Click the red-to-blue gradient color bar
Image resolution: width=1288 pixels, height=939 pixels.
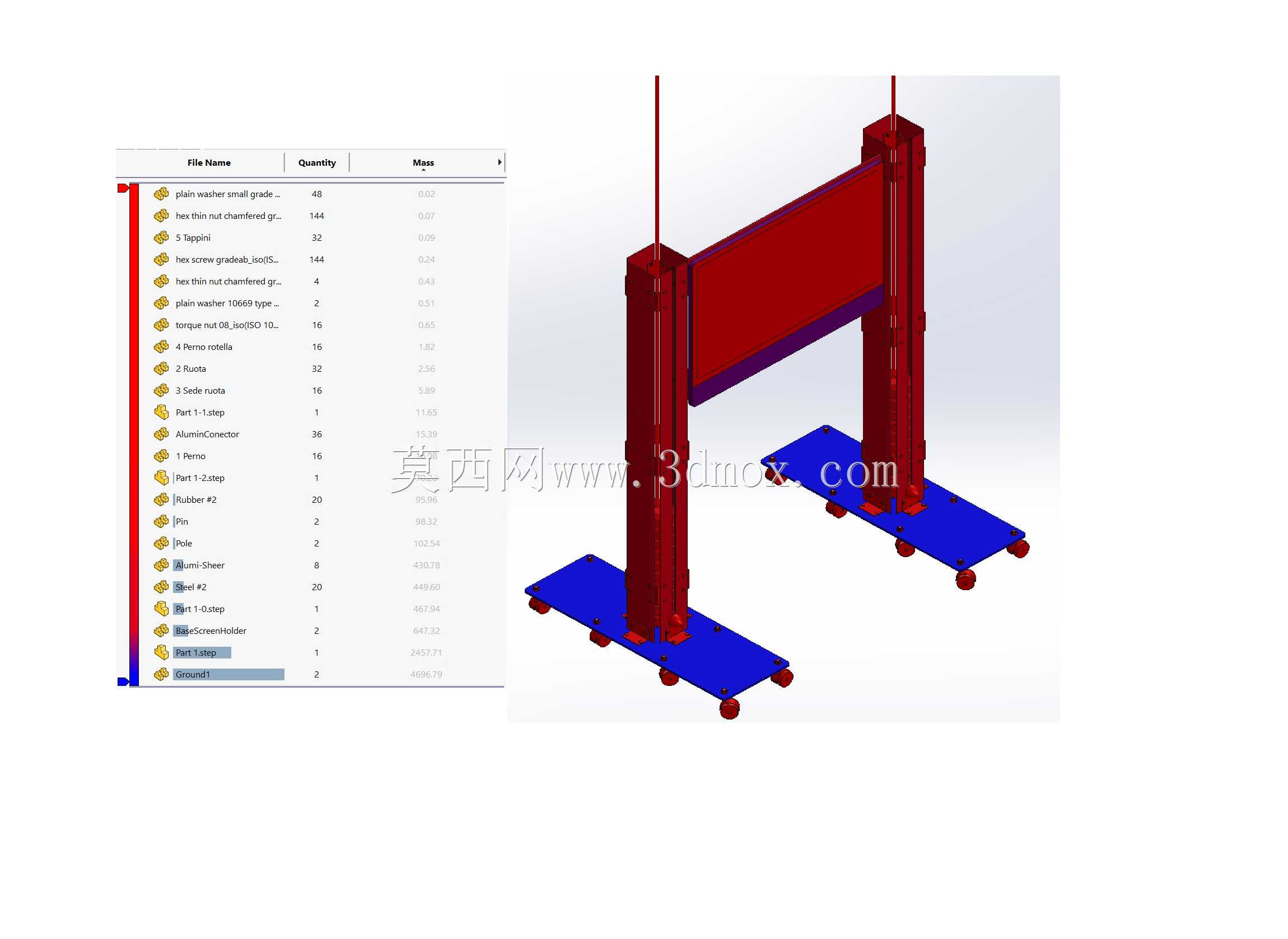point(134,435)
